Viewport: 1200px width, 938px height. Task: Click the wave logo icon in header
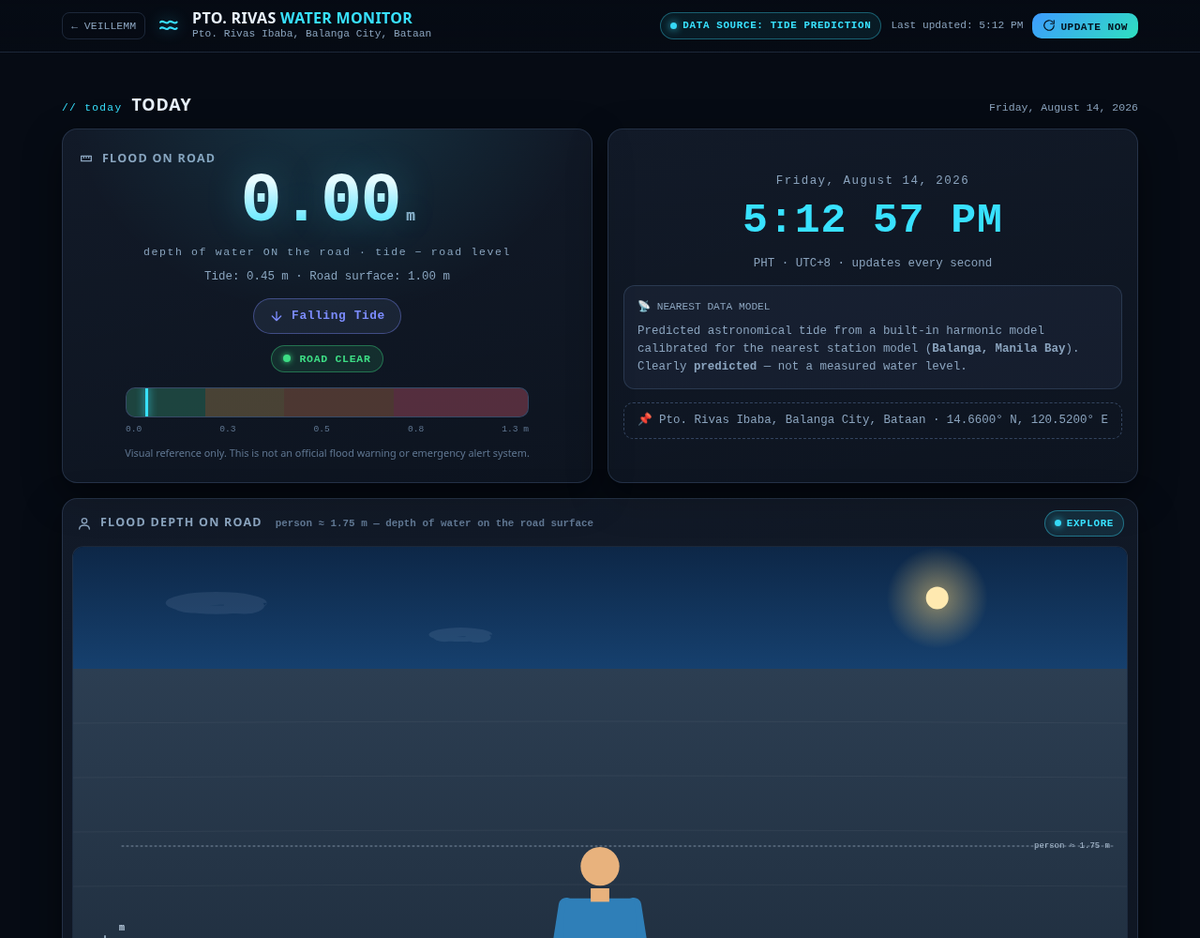[168, 25]
